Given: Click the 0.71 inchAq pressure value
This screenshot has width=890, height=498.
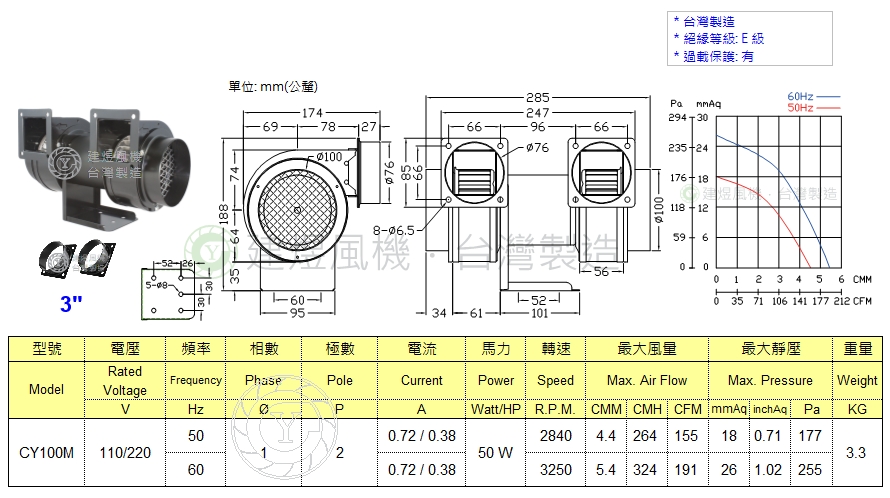Looking at the screenshot, I should (767, 436).
